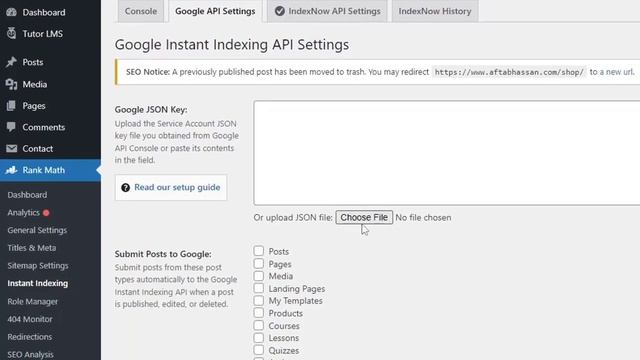Screen dimensions: 640x360
Task: Open 404 Monitor submenu
Action: point(29,319)
